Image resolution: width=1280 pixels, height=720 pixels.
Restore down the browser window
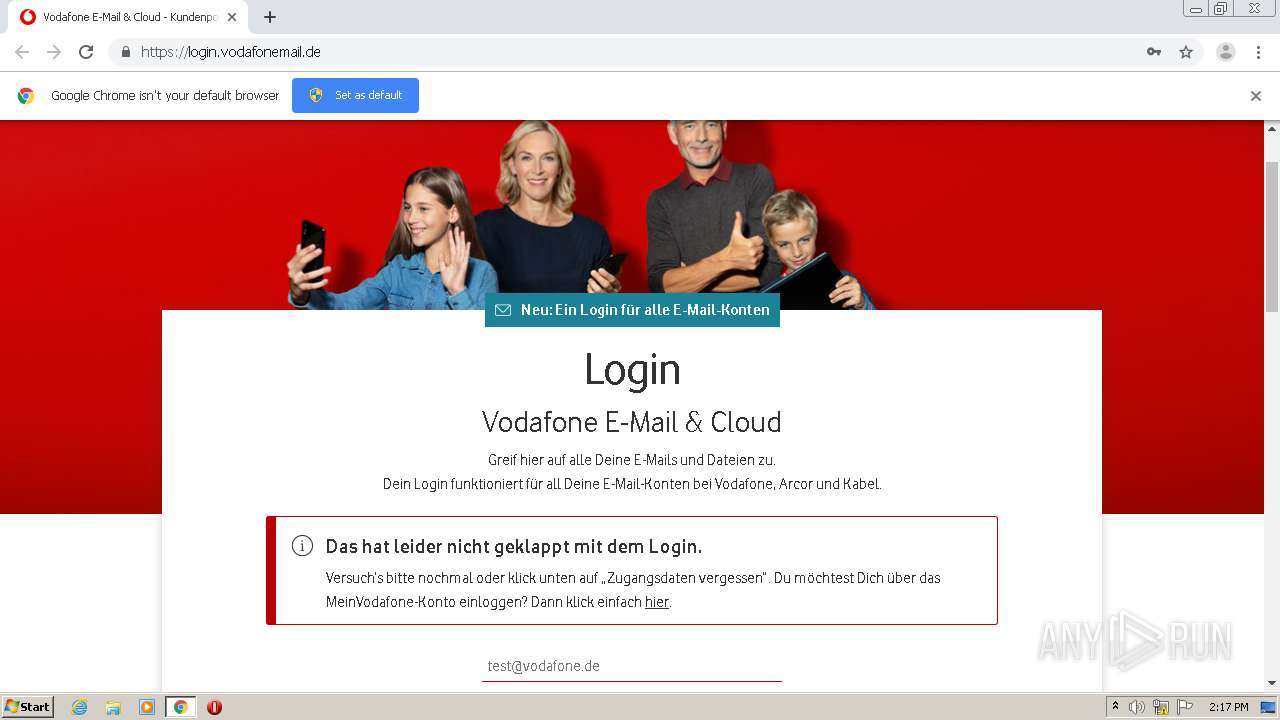(x=1221, y=8)
